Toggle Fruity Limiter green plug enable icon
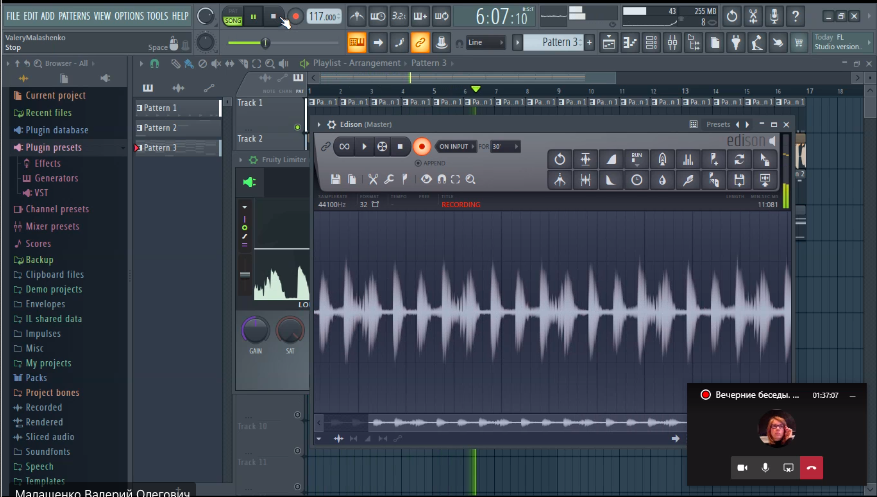 pyautogui.click(x=249, y=181)
